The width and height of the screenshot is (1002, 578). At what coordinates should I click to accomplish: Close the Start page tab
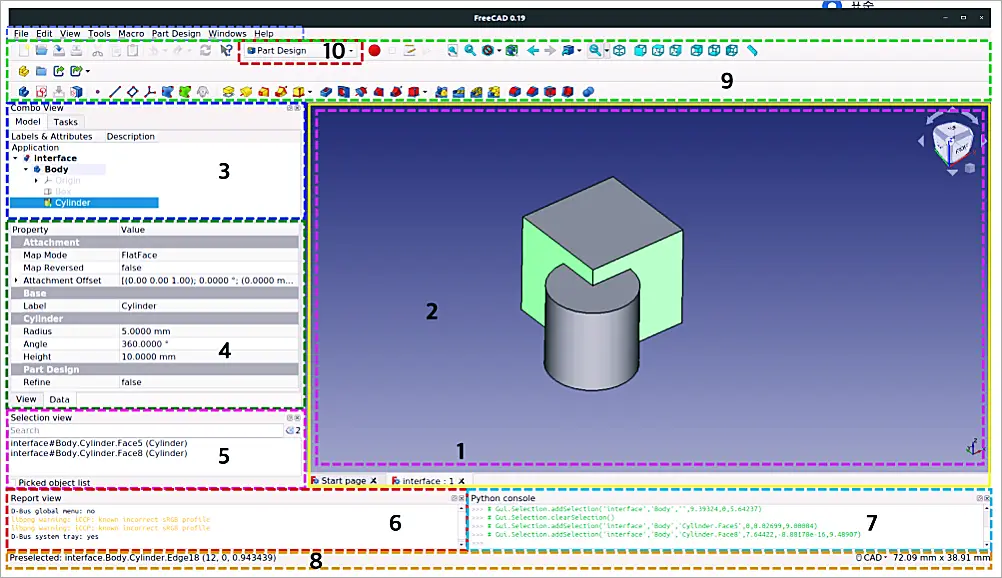374,481
